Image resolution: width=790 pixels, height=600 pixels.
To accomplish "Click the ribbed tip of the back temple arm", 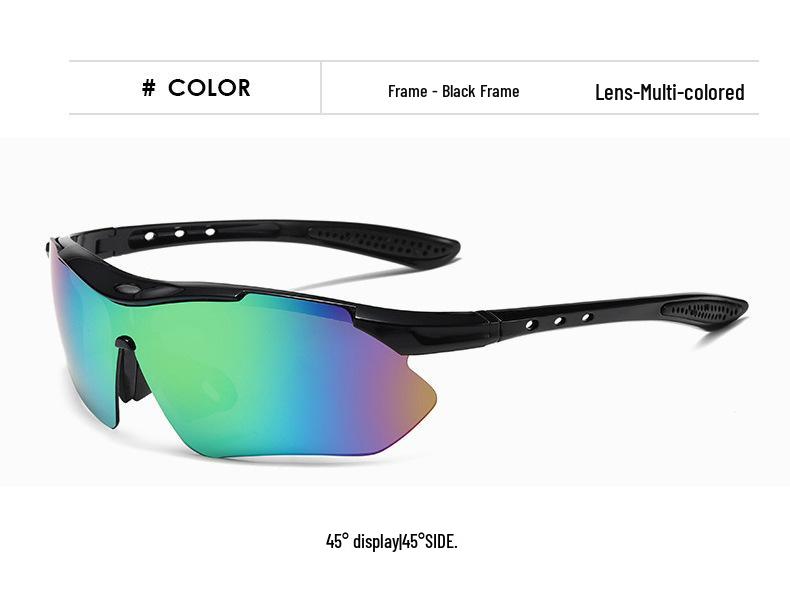I will (383, 244).
